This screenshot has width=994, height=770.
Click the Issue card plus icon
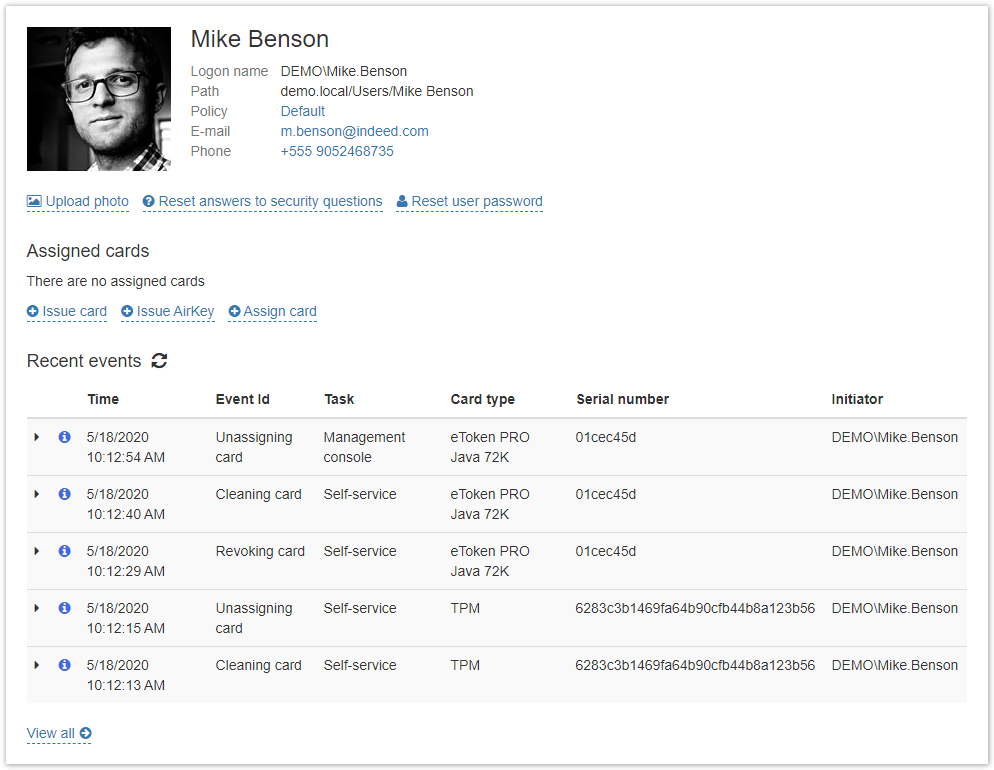pyautogui.click(x=32, y=311)
